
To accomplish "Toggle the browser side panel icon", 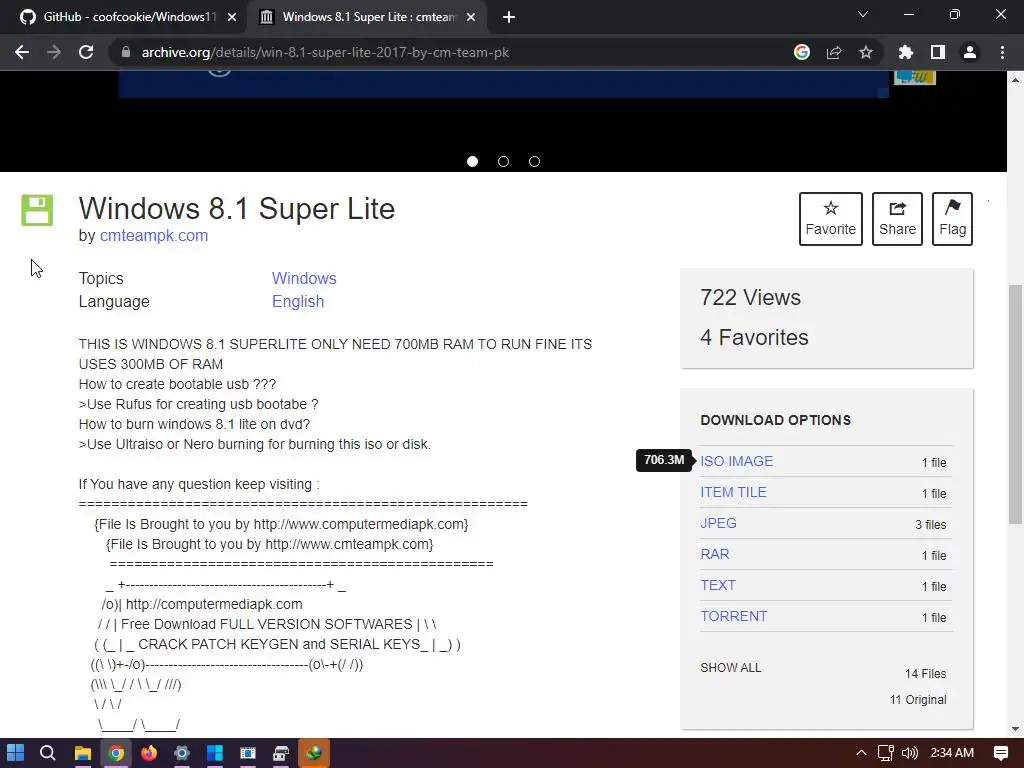I will pos(938,52).
